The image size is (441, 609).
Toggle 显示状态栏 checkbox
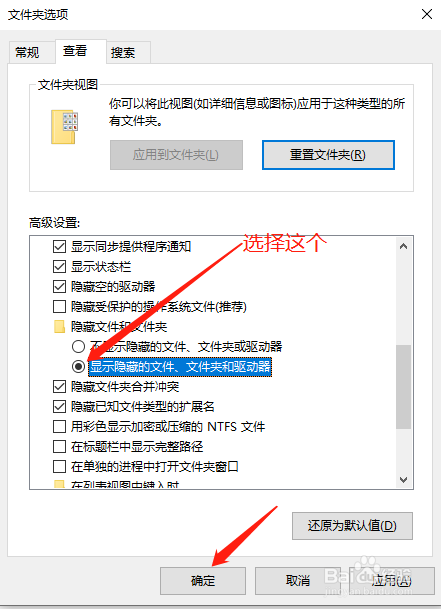[59, 266]
